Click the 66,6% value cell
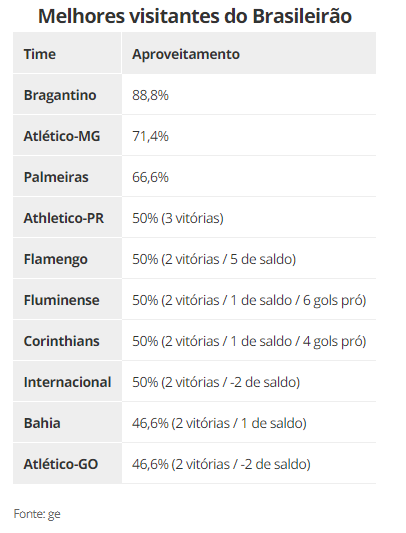The width and height of the screenshot is (406, 533). pyautogui.click(x=249, y=177)
